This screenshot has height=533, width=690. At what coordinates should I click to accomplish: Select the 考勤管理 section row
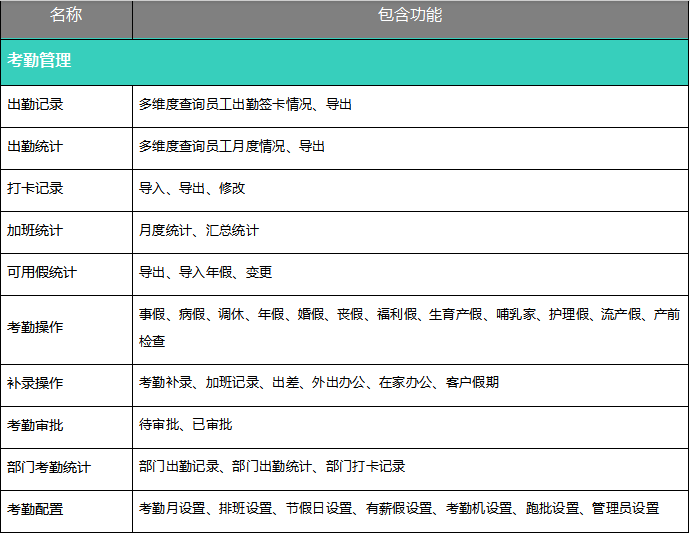(x=40, y=61)
